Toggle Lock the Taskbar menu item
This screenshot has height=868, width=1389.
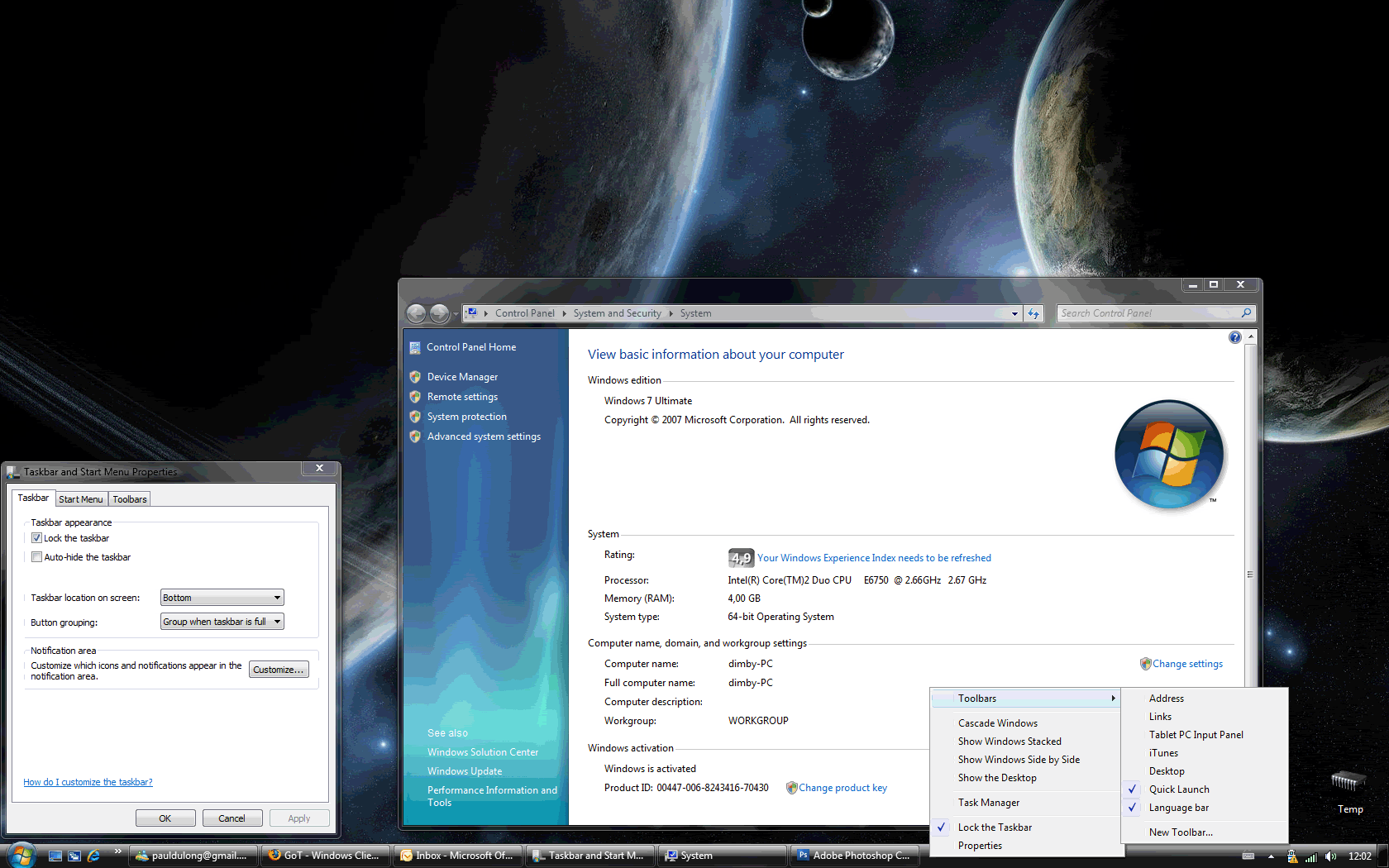1025,827
